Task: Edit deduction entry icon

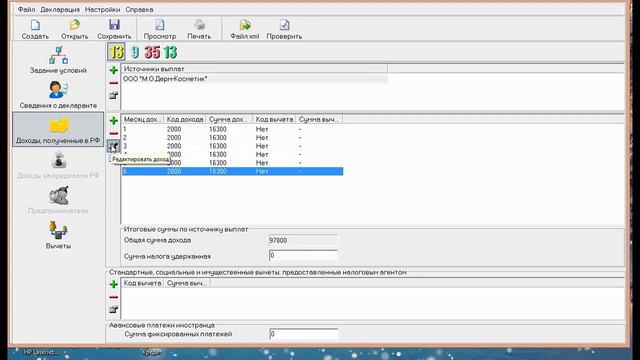Action: click(113, 309)
